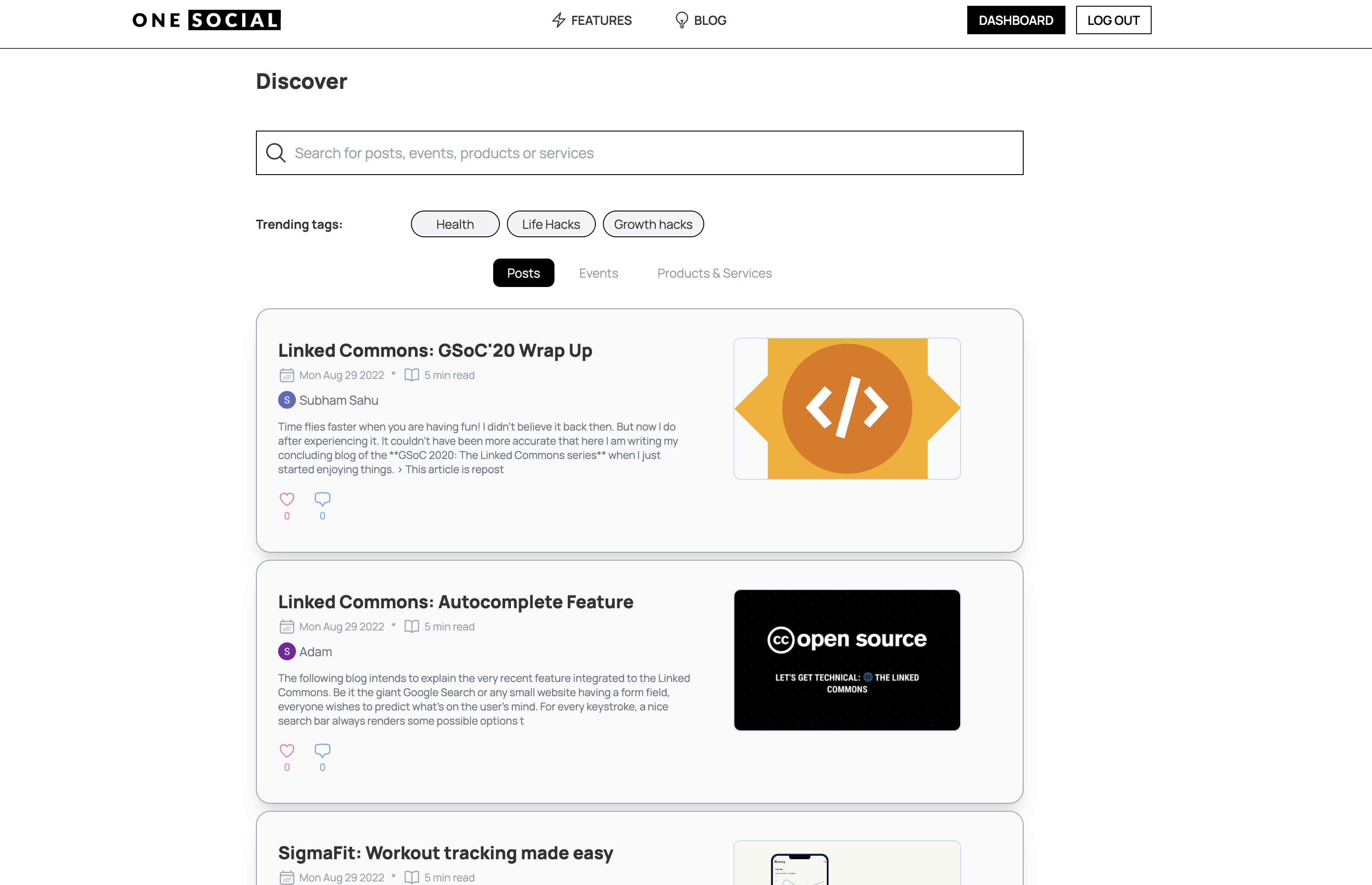Open comments on GSoC'20 Wrap Up post

coord(322,499)
